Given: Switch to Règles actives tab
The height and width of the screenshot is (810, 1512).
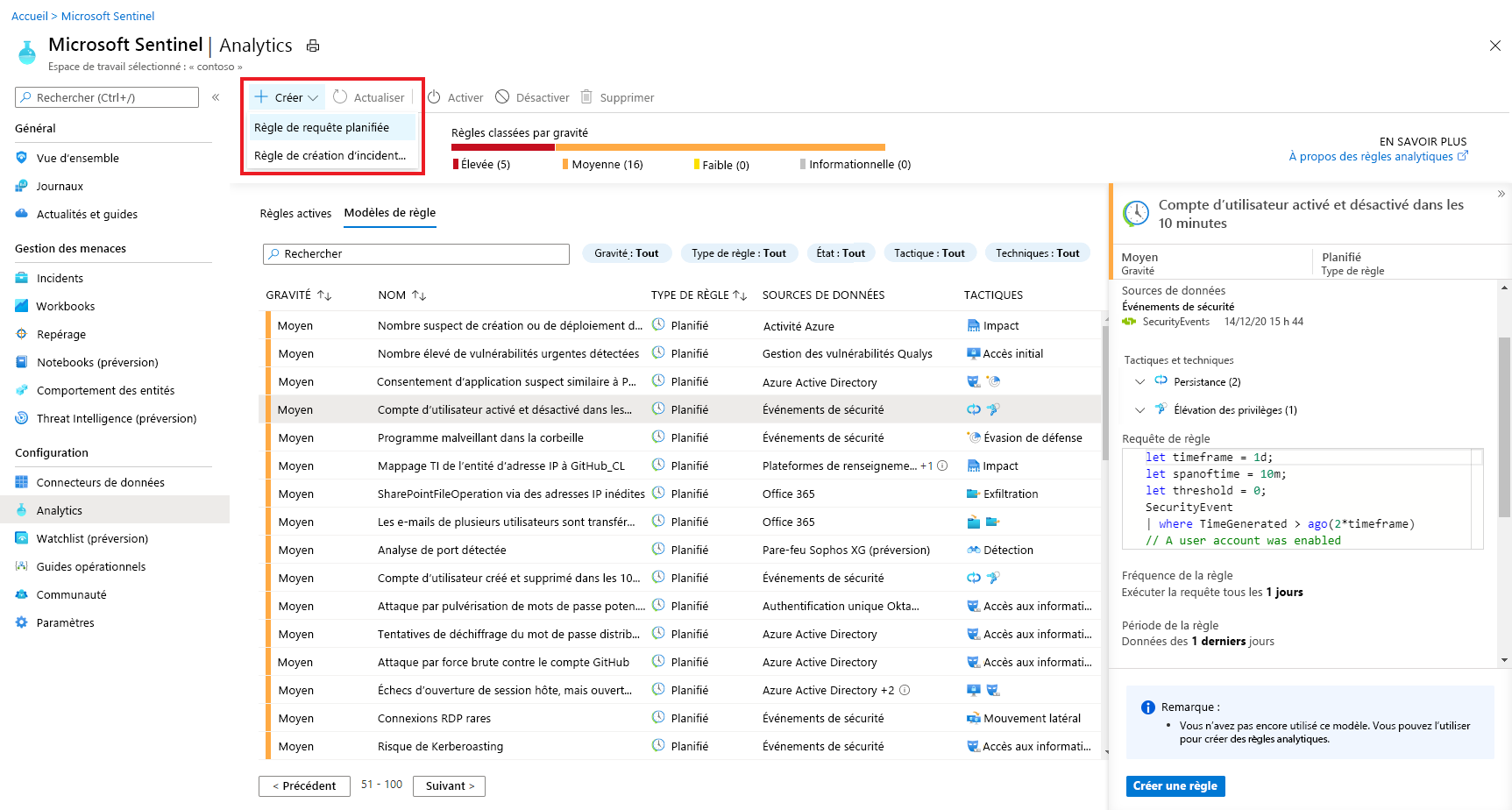Looking at the screenshot, I should coord(295,213).
